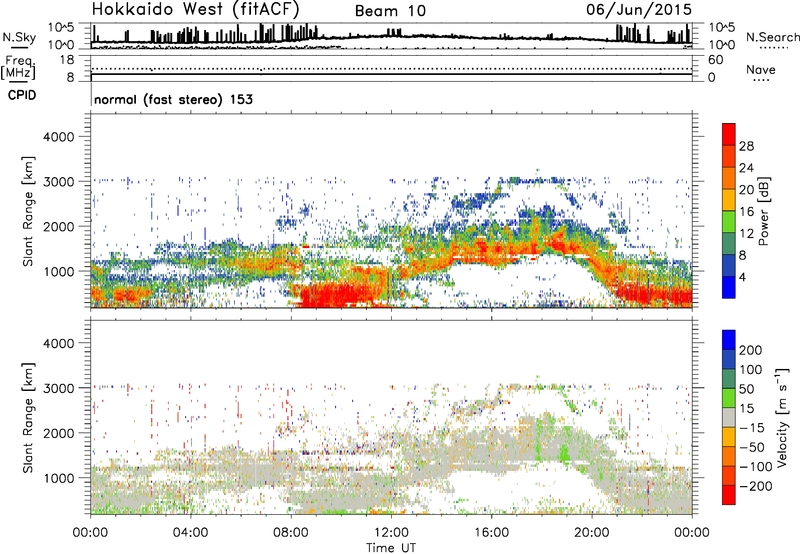Screen dimensions: 800x554
Task: Click the leftmost 00:00 time tick label
Action: coord(90,533)
